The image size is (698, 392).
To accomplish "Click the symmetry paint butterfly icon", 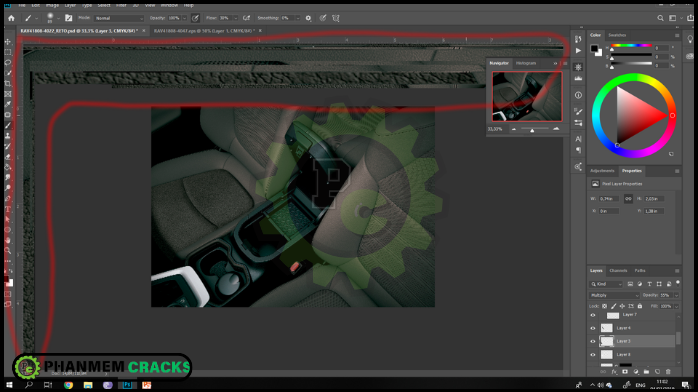I will click(336, 18).
